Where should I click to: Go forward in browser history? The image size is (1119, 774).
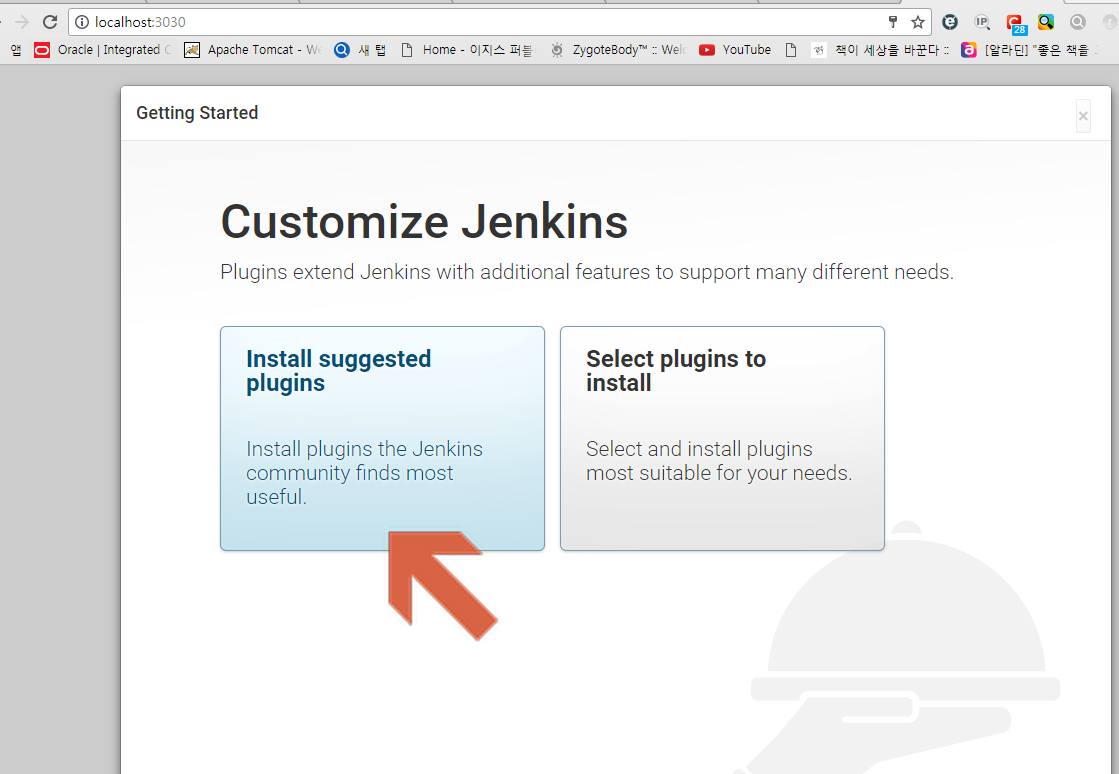21,22
